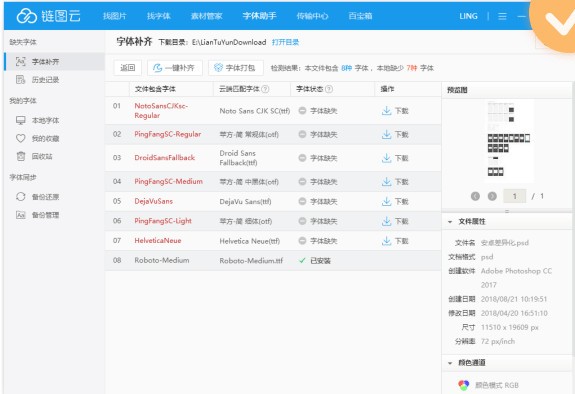
Task: Select the PingFangSC-Medium font name
Action: pos(168,181)
